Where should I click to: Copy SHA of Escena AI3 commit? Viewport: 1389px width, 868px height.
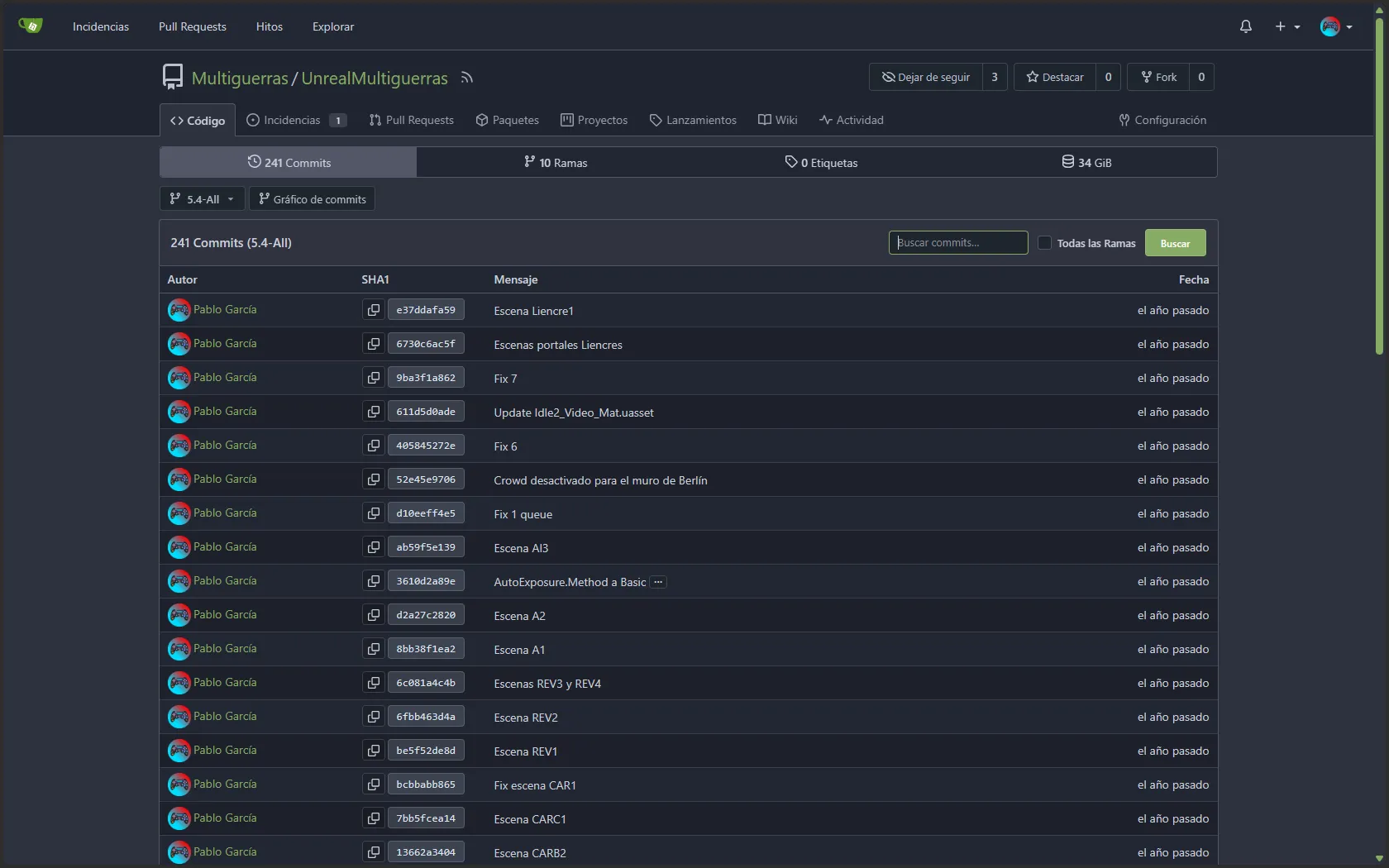pyautogui.click(x=374, y=547)
